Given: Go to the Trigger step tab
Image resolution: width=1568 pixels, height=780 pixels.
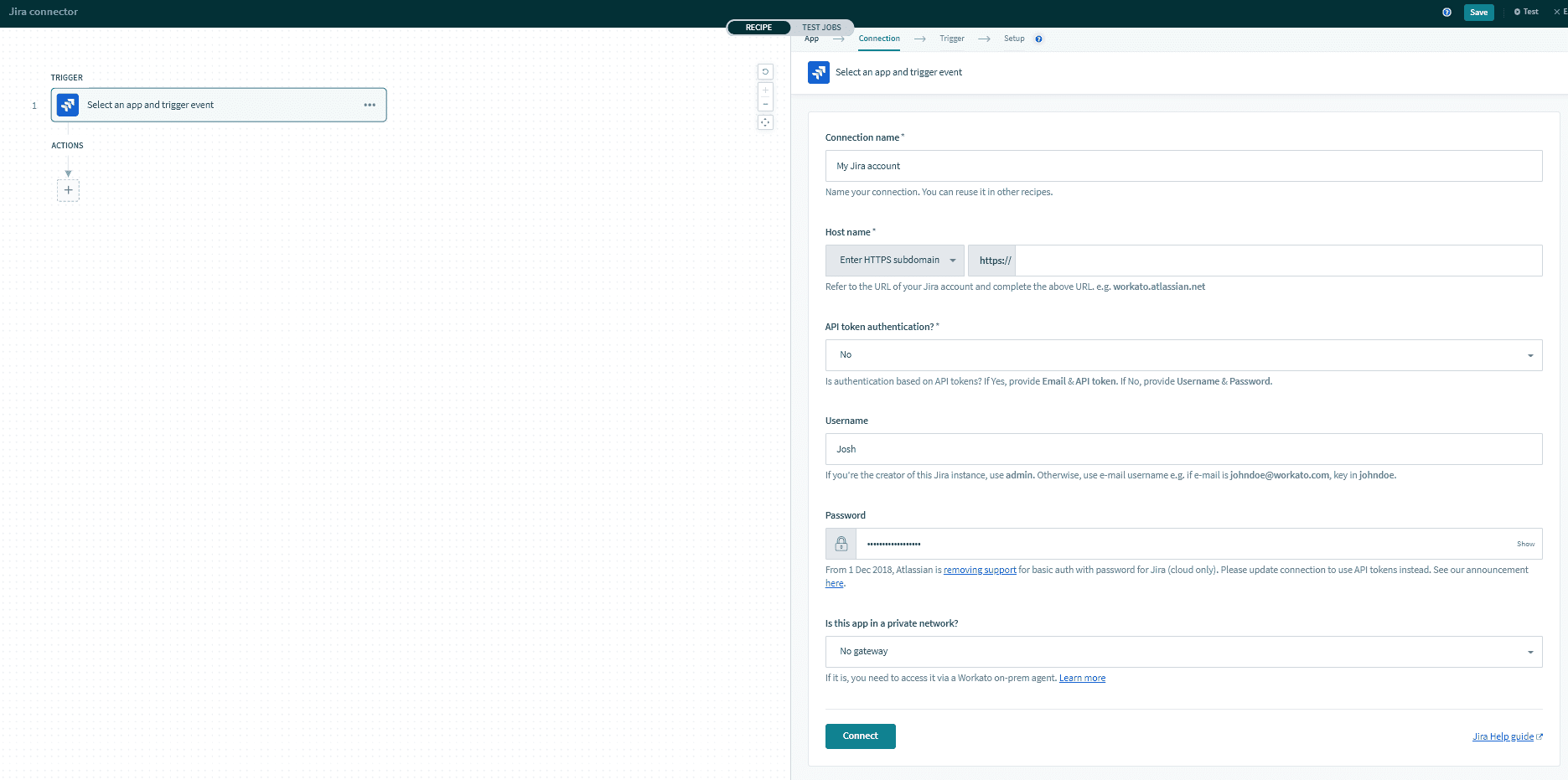Looking at the screenshot, I should point(951,39).
